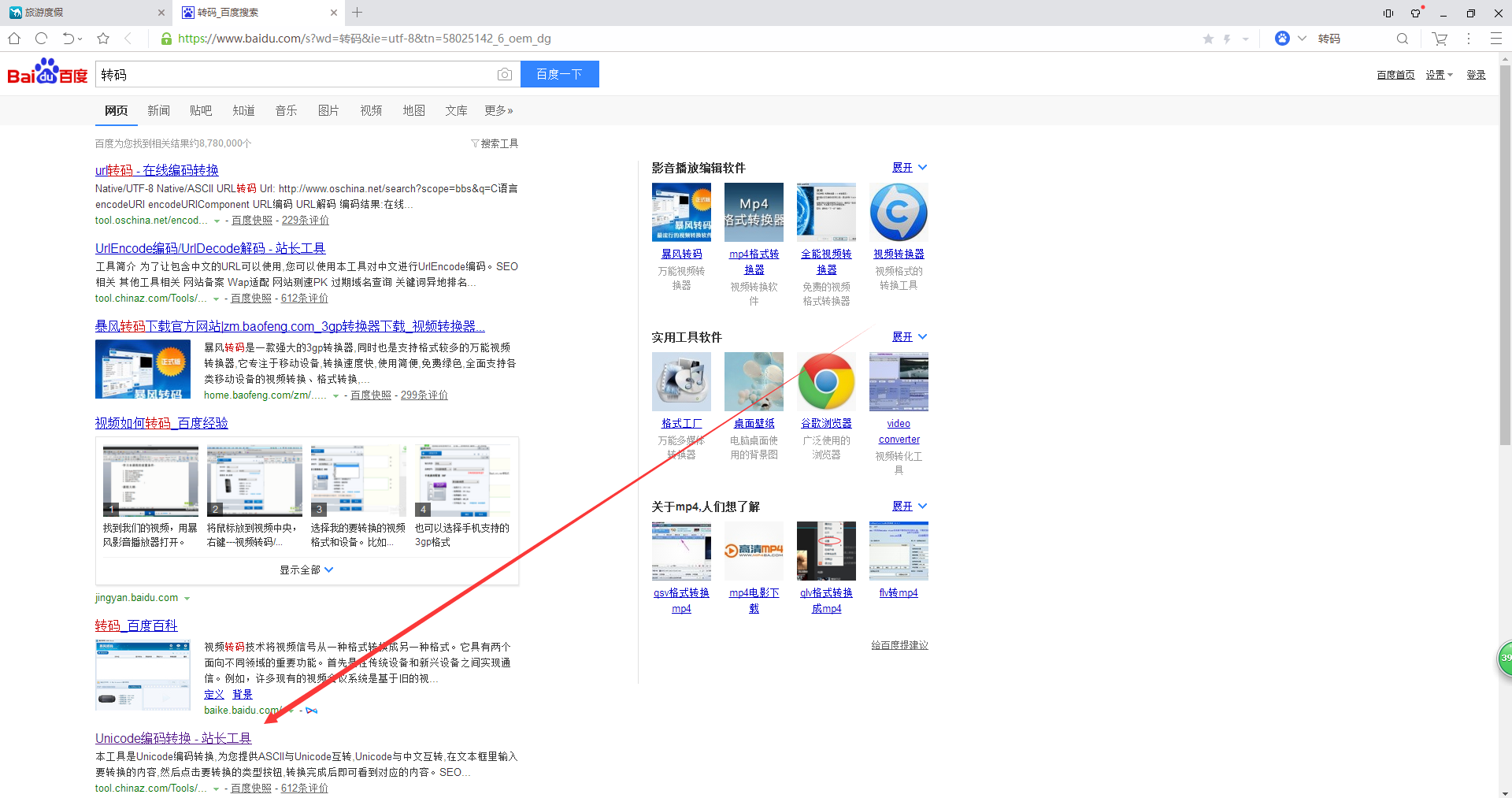Click 百度快照 for the baofeng result
Screen dimensions: 1512x798
371,395
